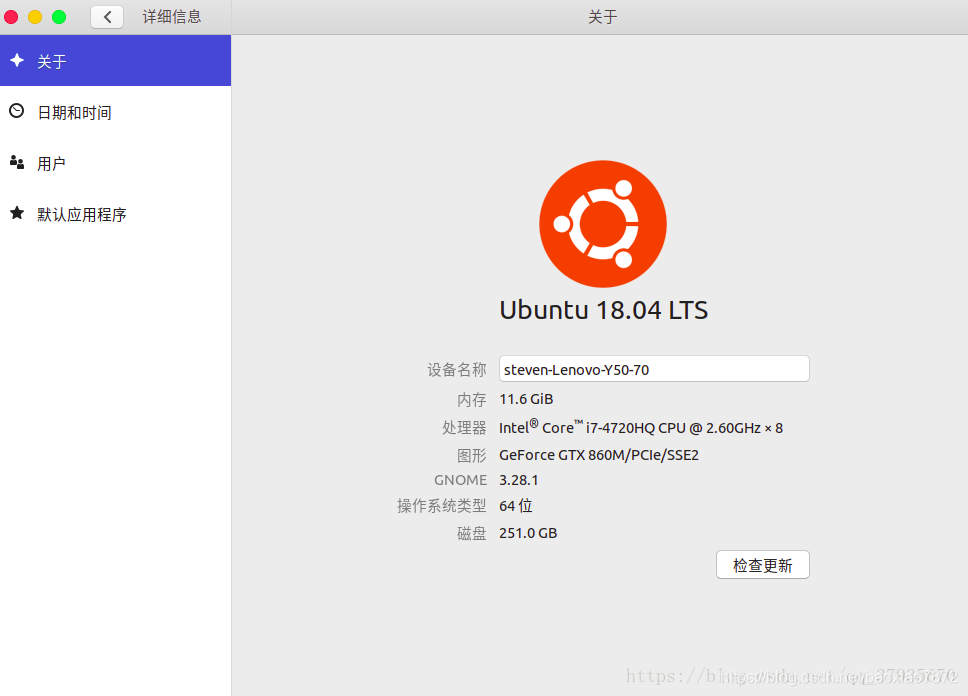Click the 内存 label
The image size is (968, 696).
[472, 400]
